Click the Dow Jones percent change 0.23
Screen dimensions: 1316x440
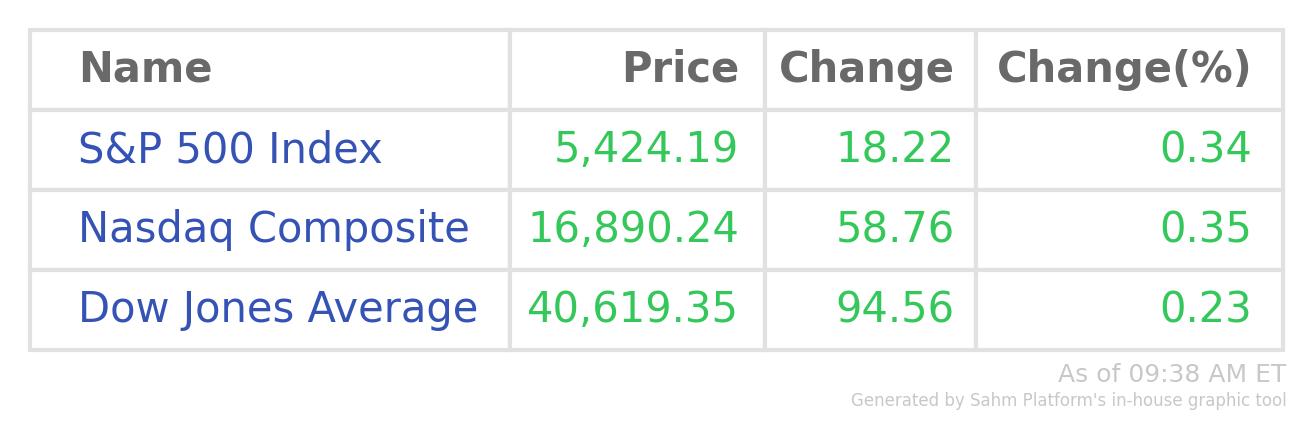(x=1205, y=308)
